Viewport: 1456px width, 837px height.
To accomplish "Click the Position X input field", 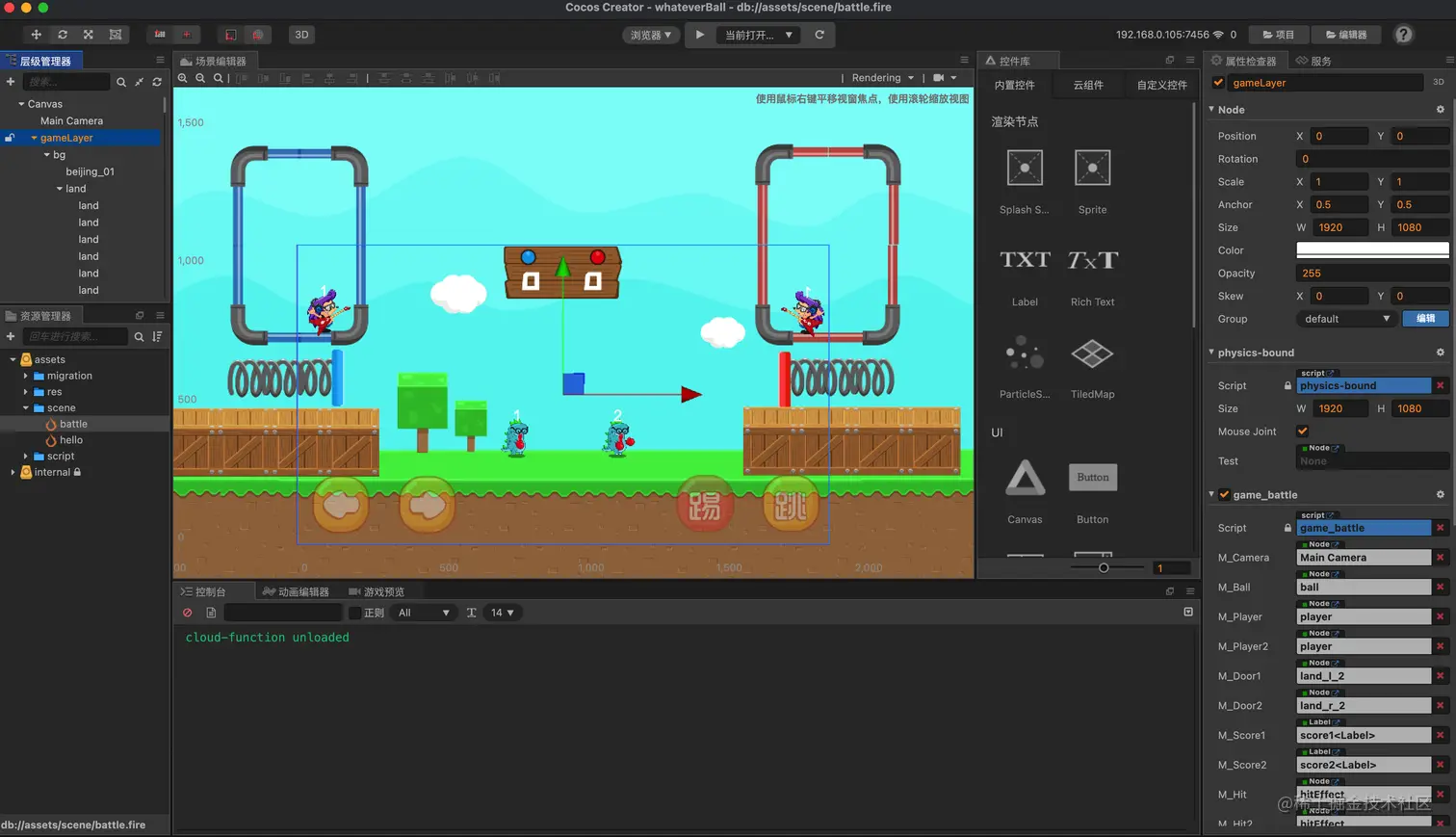I will [1340, 136].
